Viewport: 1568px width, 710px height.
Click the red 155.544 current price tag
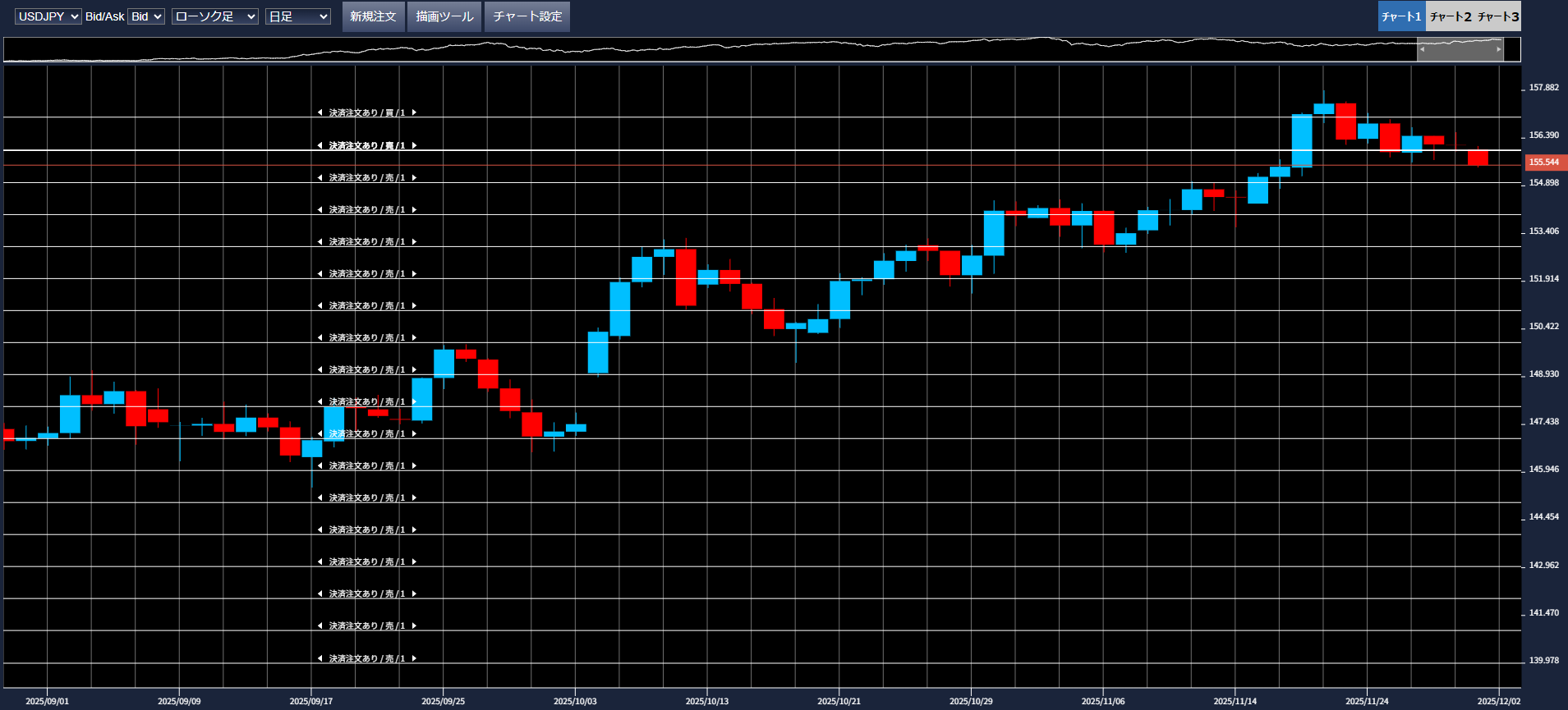point(1543,163)
